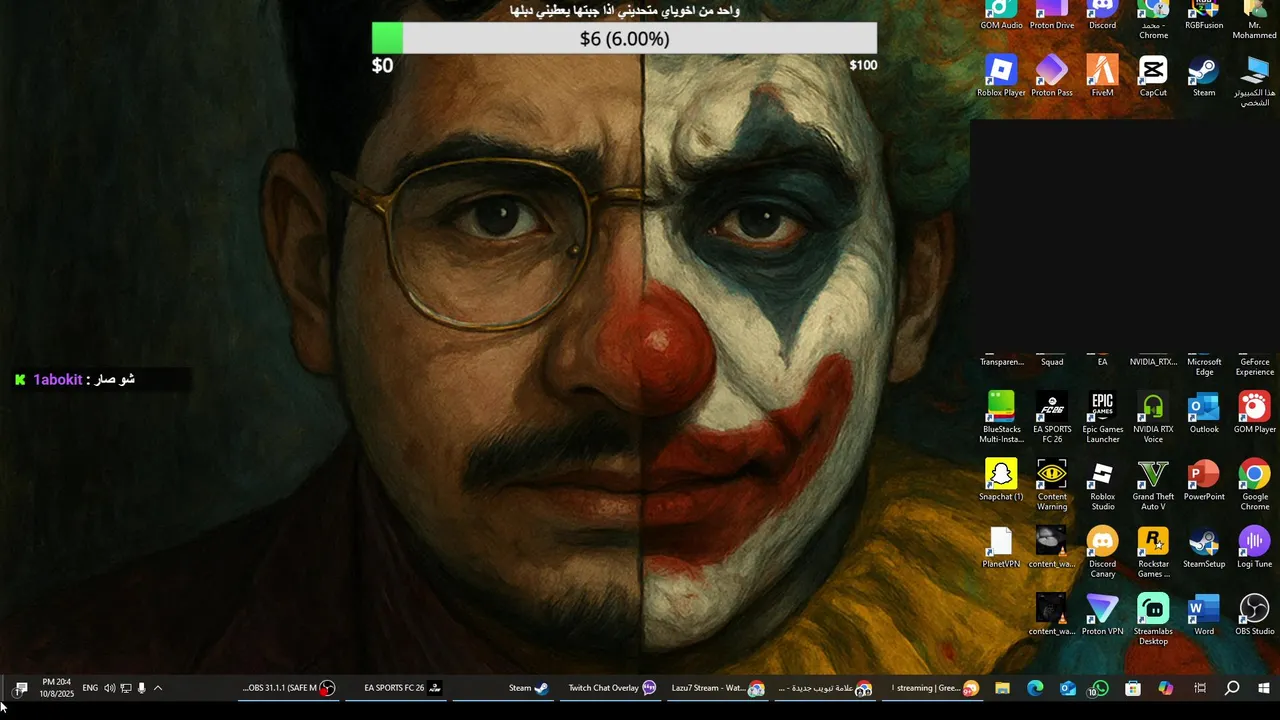Select the BlueStacks Multi-Instance icon
Viewport: 1280px width, 720px height.
point(1001,417)
